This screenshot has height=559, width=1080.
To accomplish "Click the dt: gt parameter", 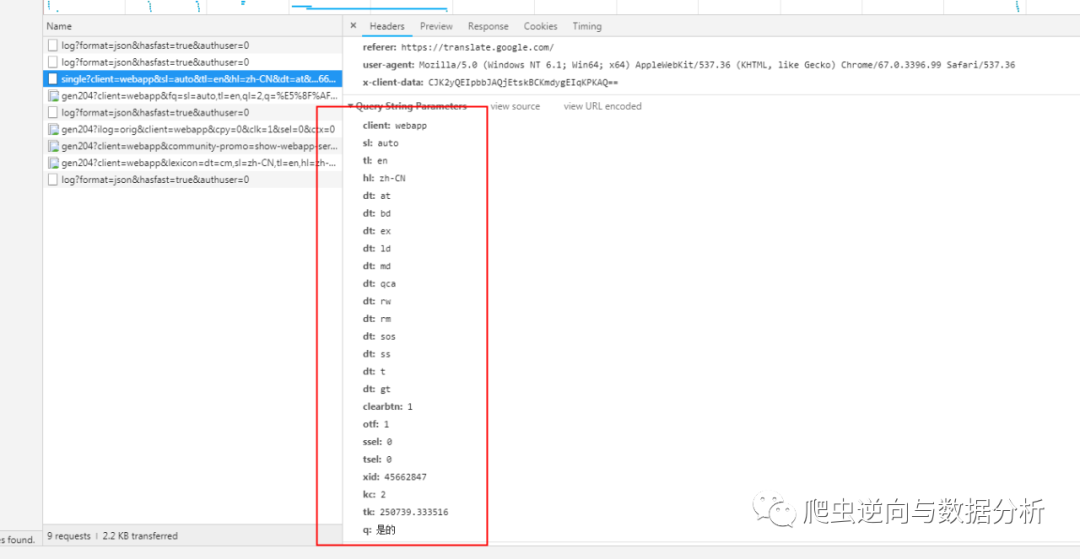I will click(376, 389).
